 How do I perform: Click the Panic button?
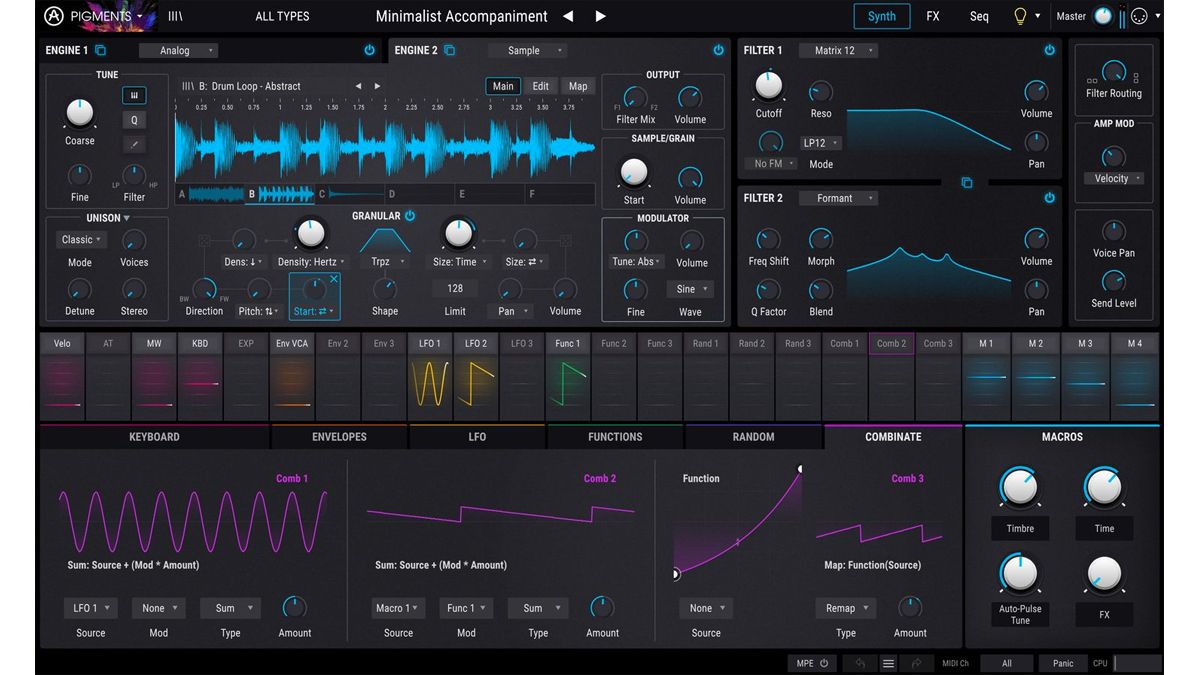pos(1063,663)
